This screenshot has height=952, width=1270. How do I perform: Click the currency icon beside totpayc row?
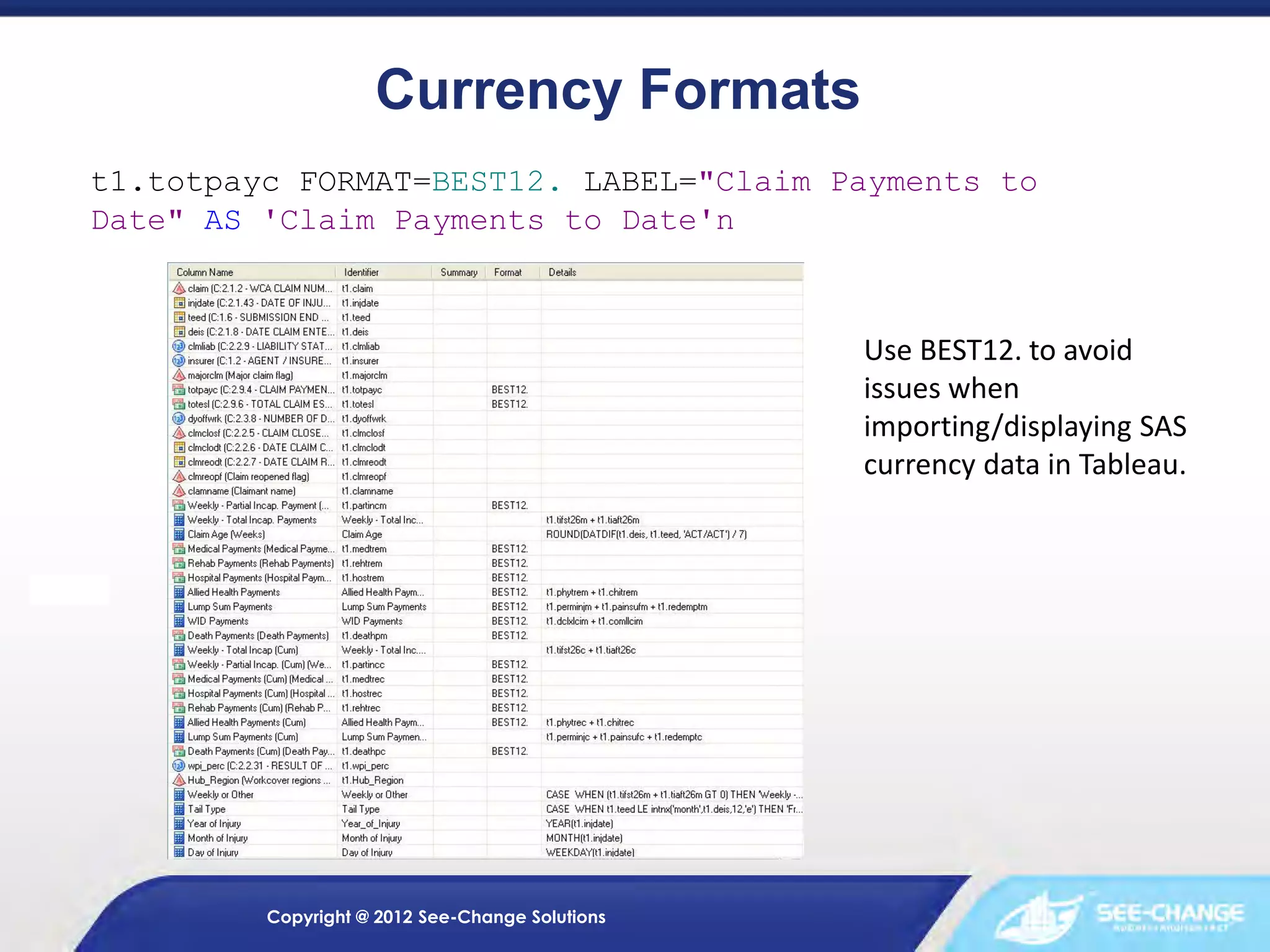pyautogui.click(x=179, y=389)
